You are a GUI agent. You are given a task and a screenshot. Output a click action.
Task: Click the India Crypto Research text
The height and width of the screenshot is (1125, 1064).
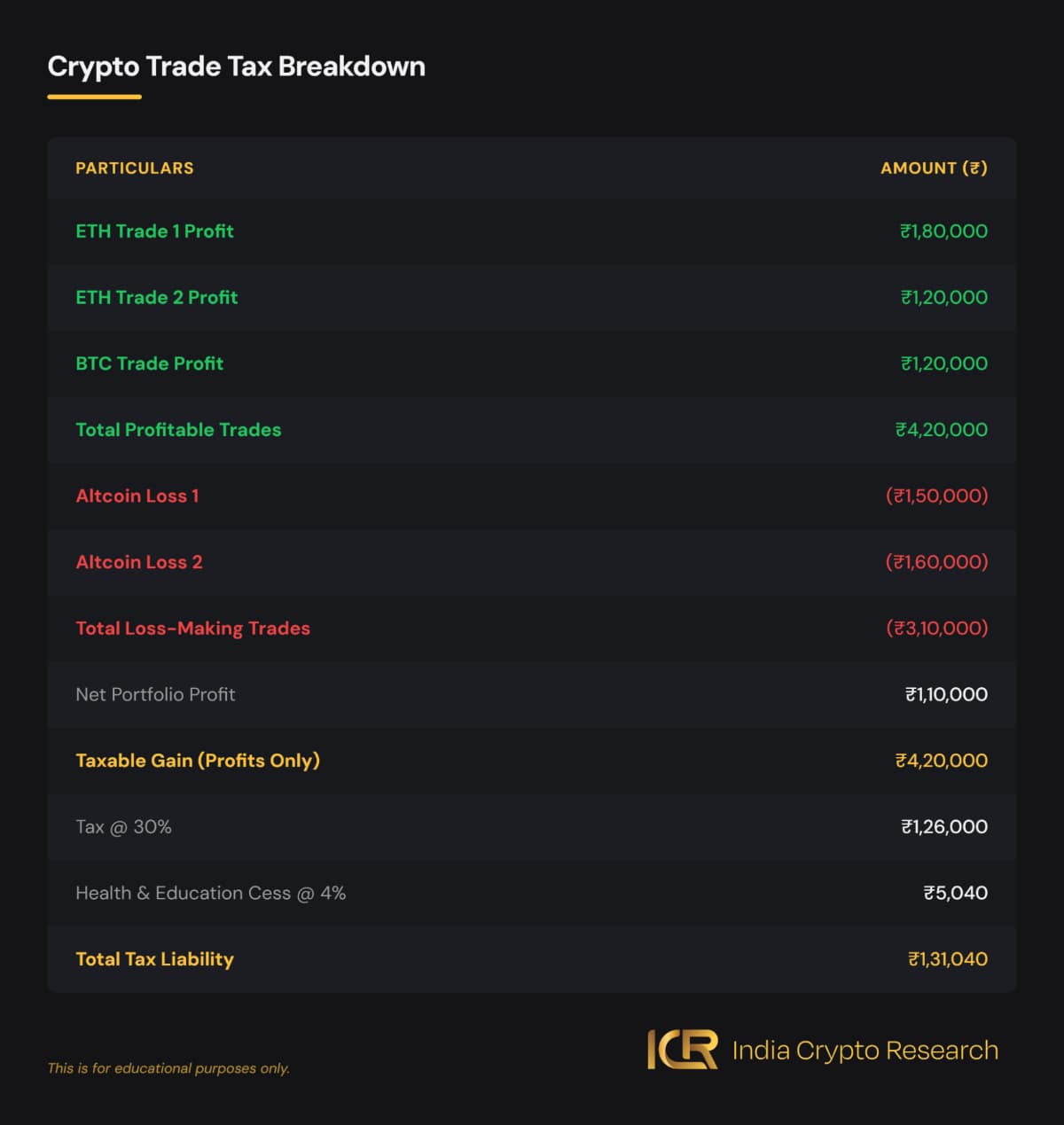pos(864,1051)
